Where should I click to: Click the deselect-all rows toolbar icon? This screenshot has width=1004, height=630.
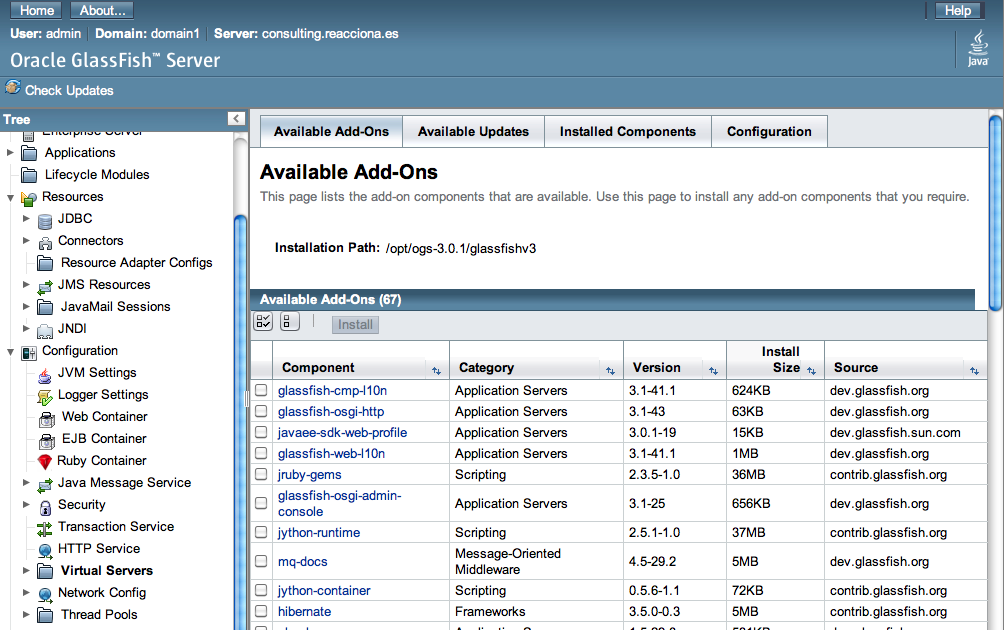[x=289, y=321]
